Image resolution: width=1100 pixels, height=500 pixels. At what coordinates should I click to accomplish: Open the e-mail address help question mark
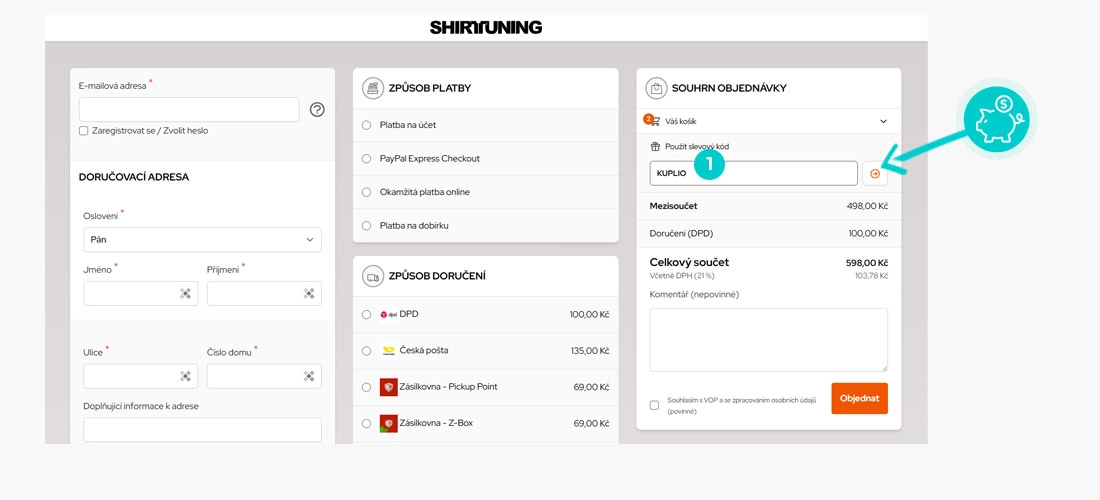(x=317, y=109)
